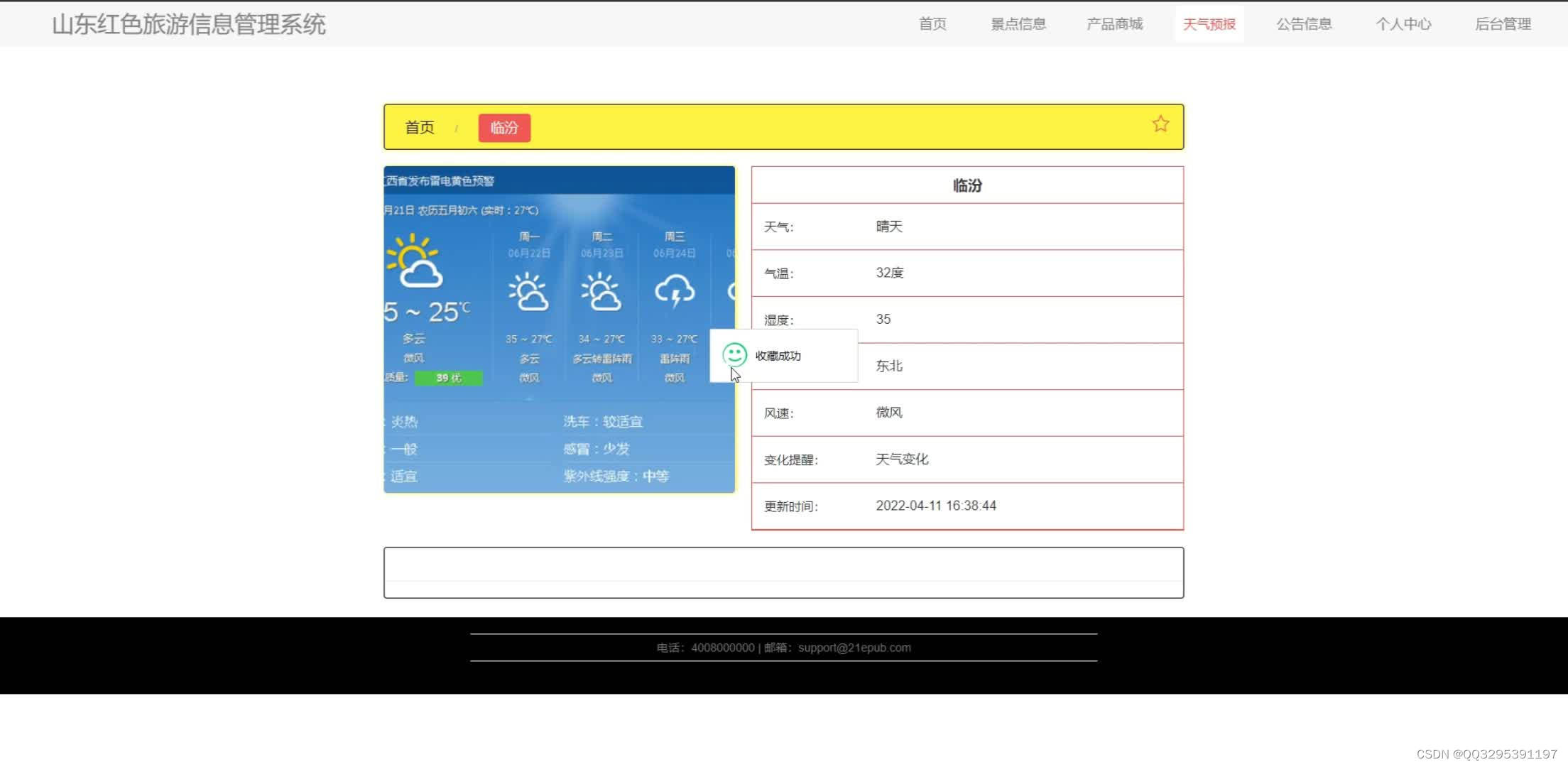Click the 气温: label
The image size is (1568, 767).
tap(779, 273)
